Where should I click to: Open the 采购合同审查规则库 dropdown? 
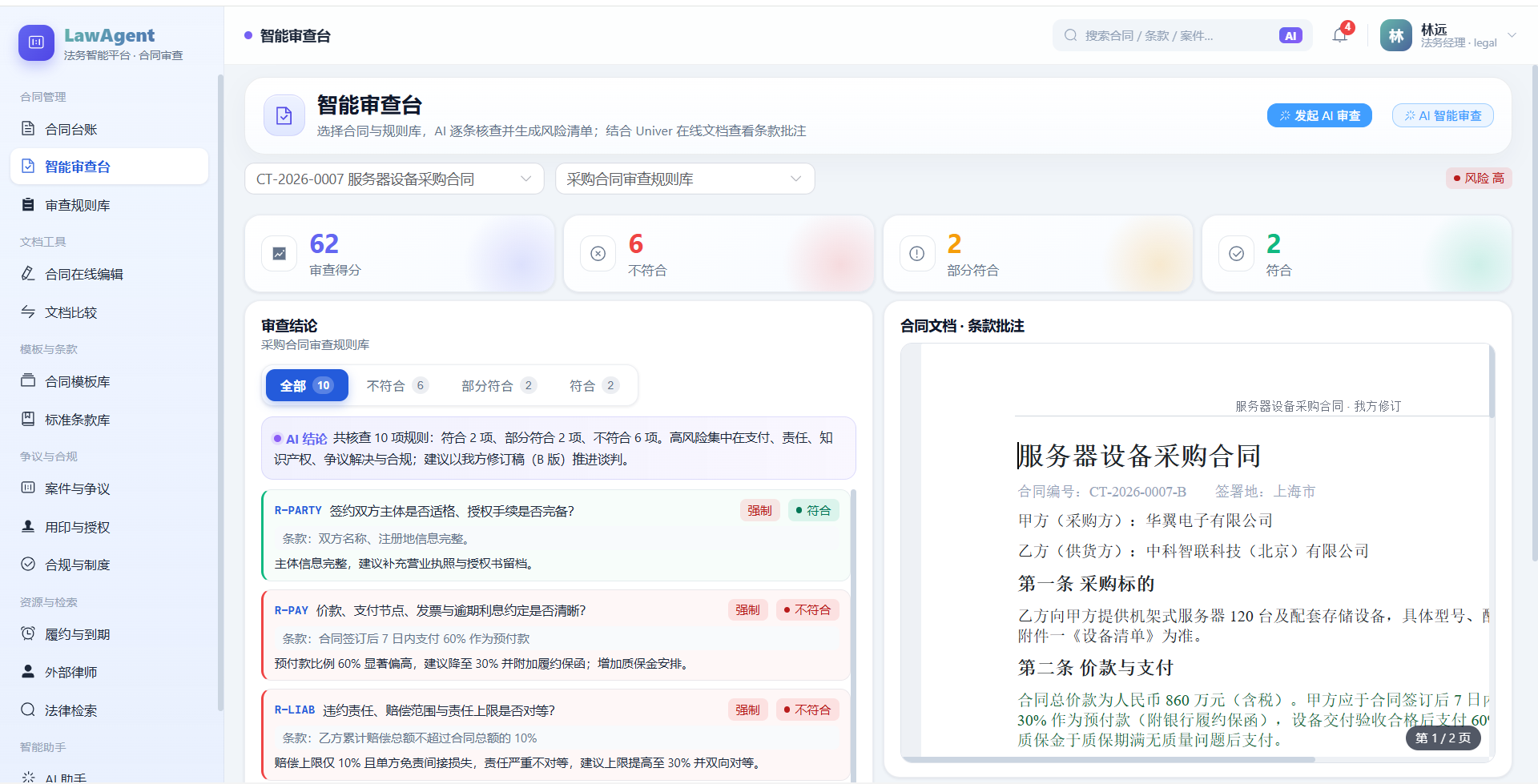[685, 179]
